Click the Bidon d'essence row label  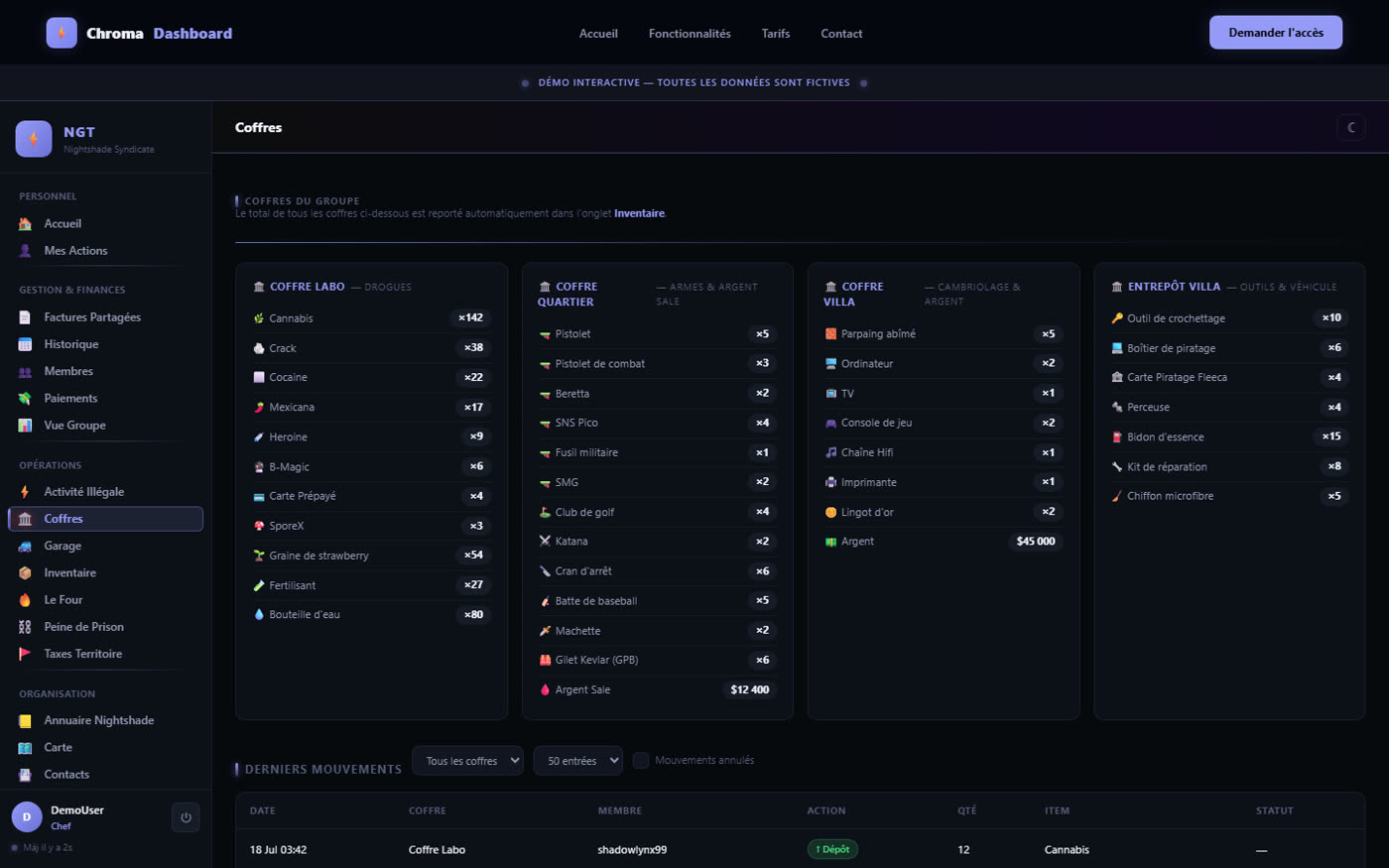1166,437
